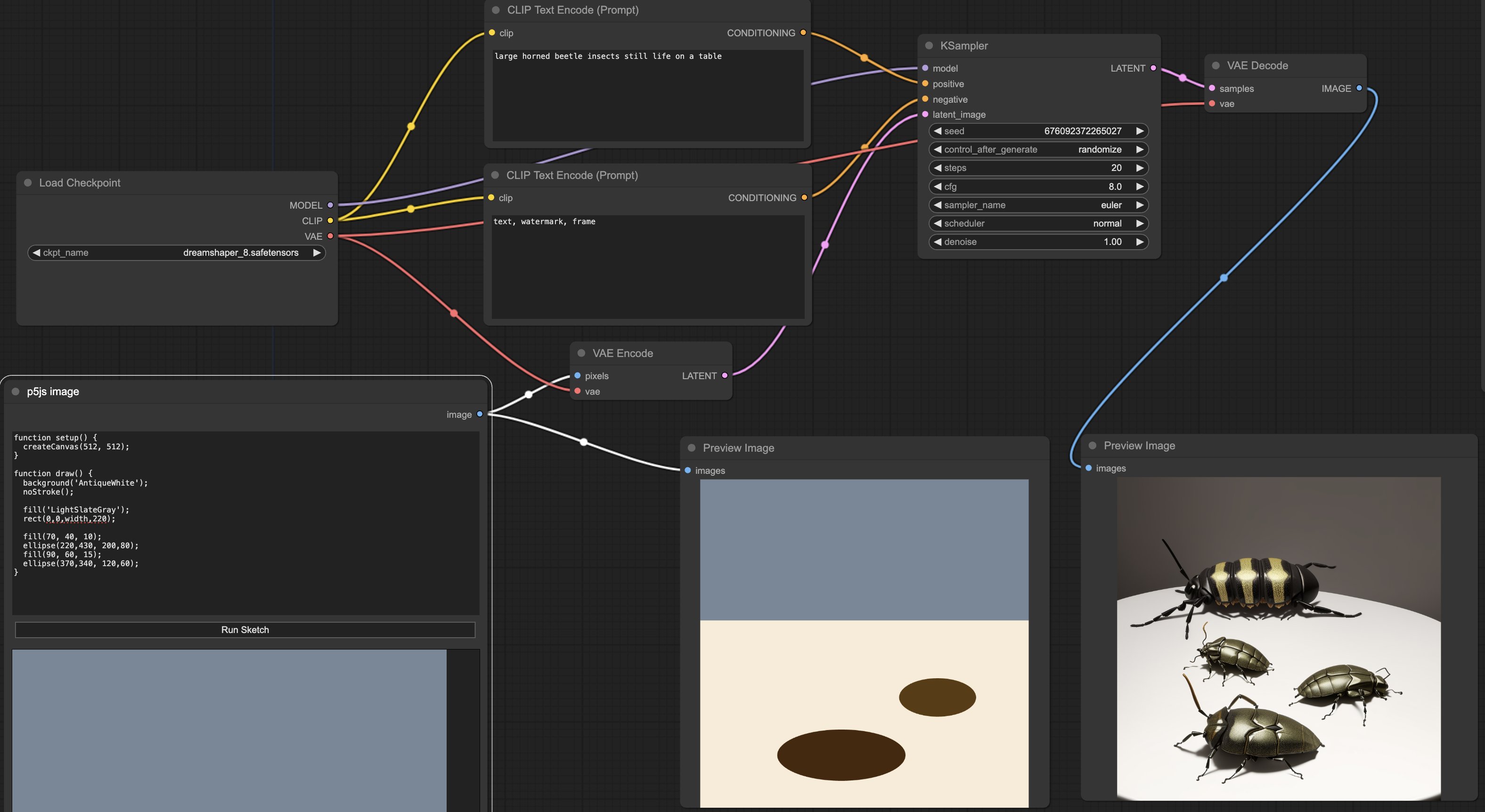
Task: Raise the cfg value with its right arrow
Action: pyautogui.click(x=1140, y=187)
